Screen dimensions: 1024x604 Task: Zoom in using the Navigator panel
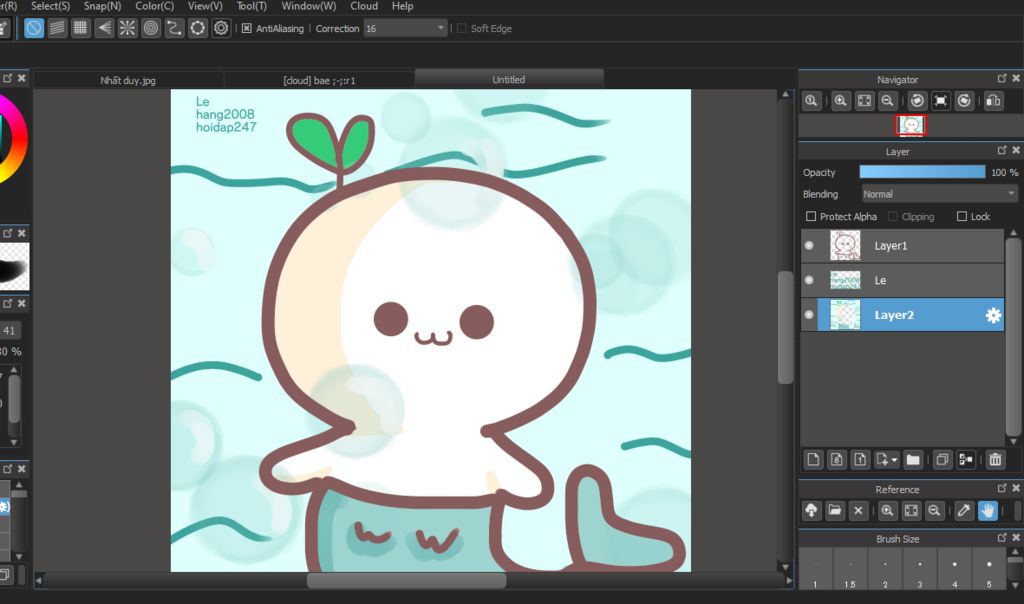coord(840,101)
